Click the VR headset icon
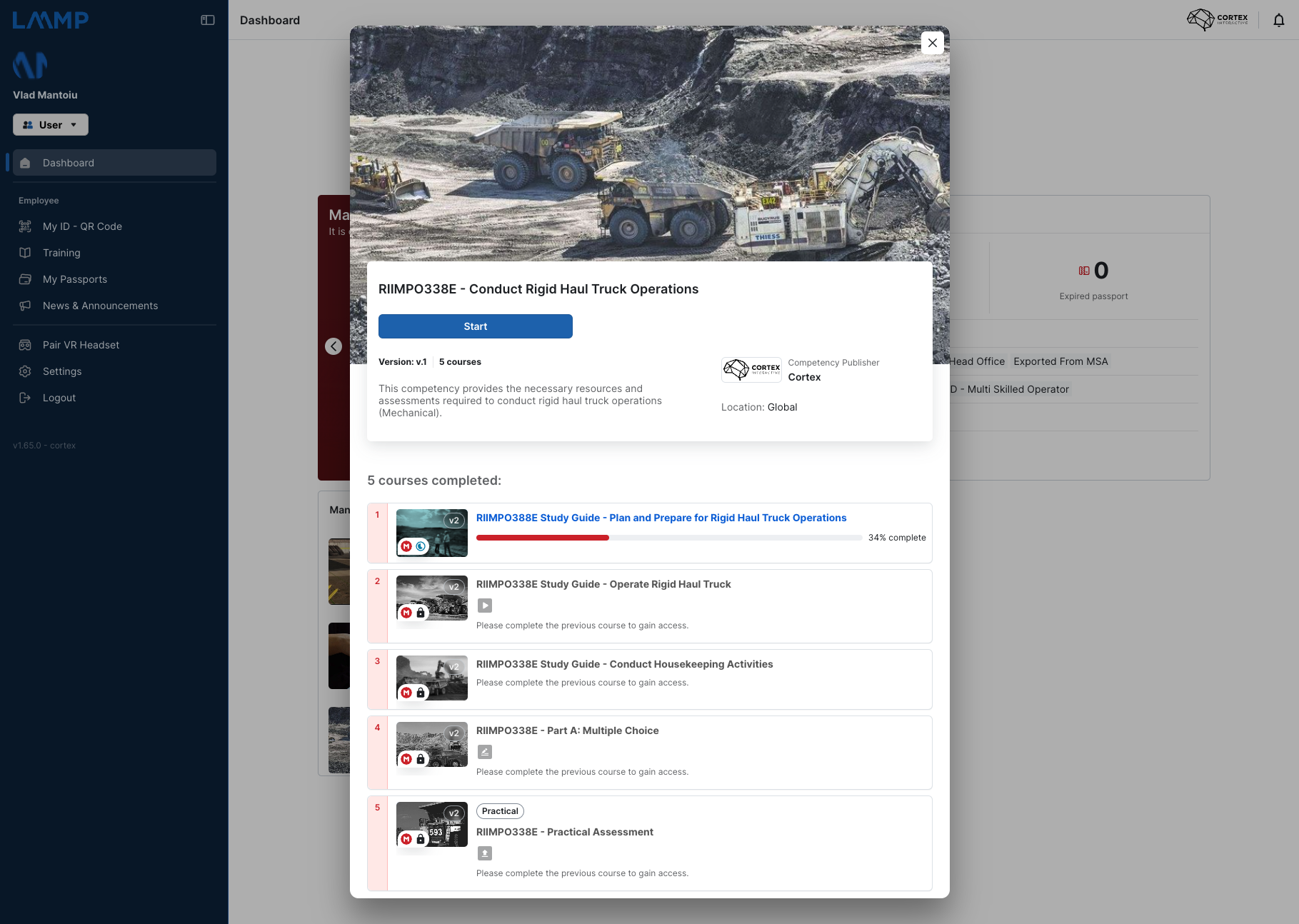1299x924 pixels. click(25, 345)
